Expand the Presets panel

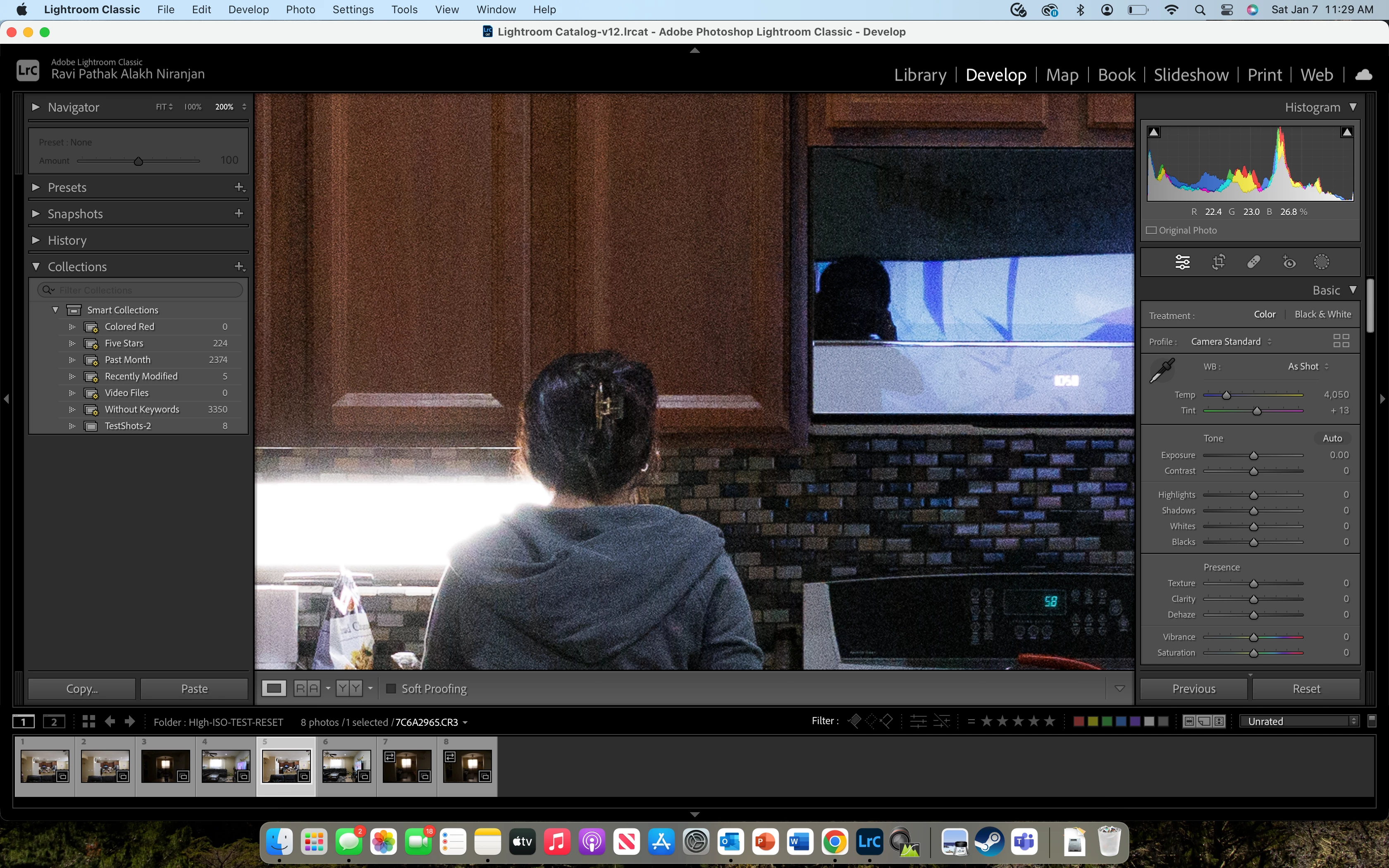[67, 187]
